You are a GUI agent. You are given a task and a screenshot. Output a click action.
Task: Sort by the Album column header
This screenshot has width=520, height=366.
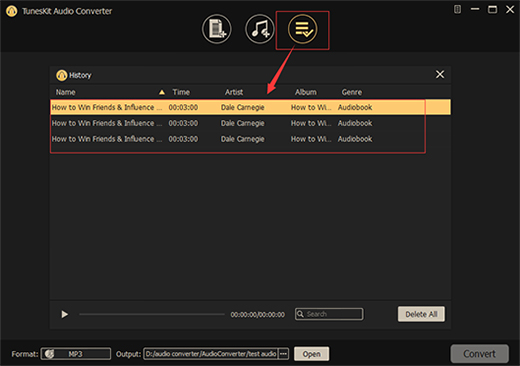tap(305, 92)
